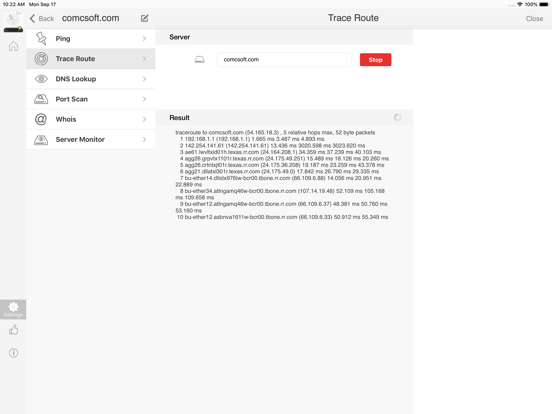The image size is (552, 414).
Task: Click the Port Scan drive icon
Action: 41,99
